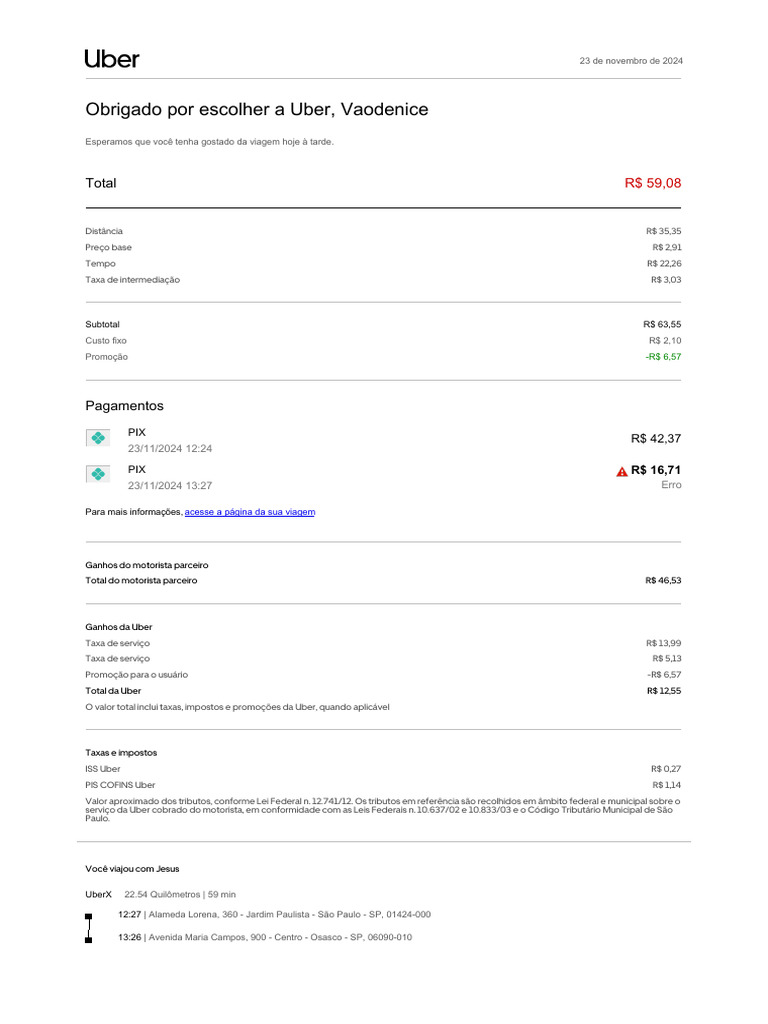Select the "Pagamentos" section heading
Screen dimensions: 768x1024
[124, 406]
